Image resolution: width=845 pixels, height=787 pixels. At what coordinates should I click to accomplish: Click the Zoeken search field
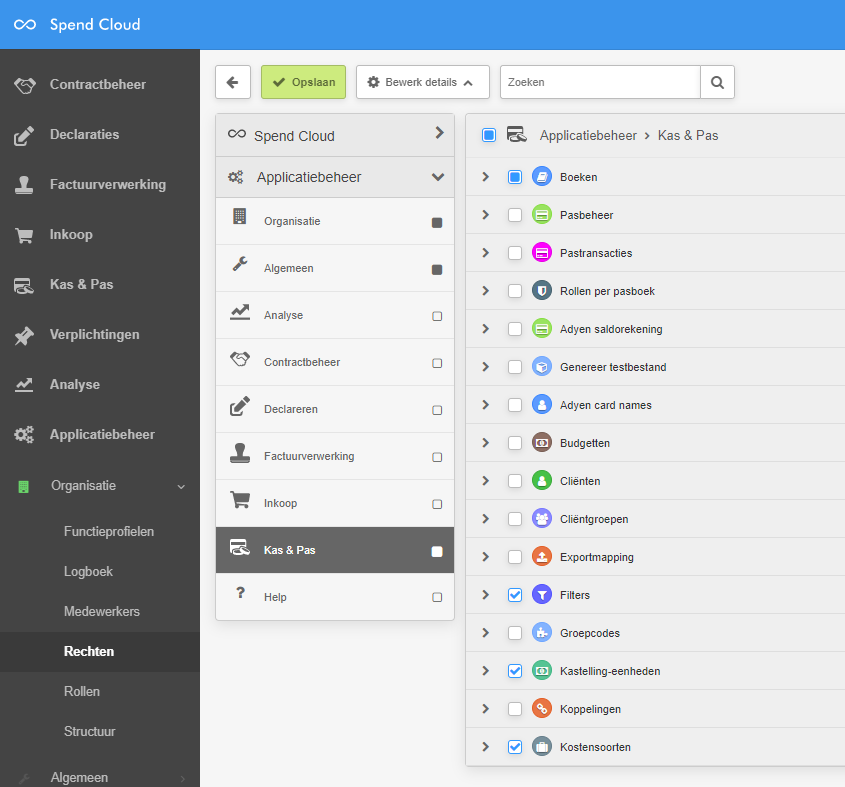coord(600,82)
